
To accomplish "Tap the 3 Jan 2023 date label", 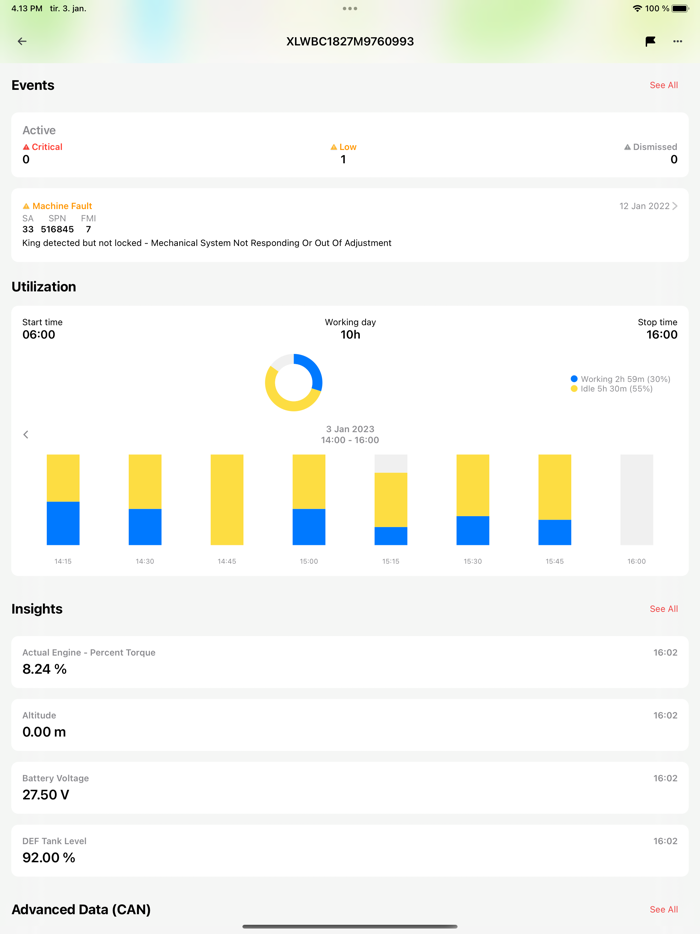I will pyautogui.click(x=350, y=429).
